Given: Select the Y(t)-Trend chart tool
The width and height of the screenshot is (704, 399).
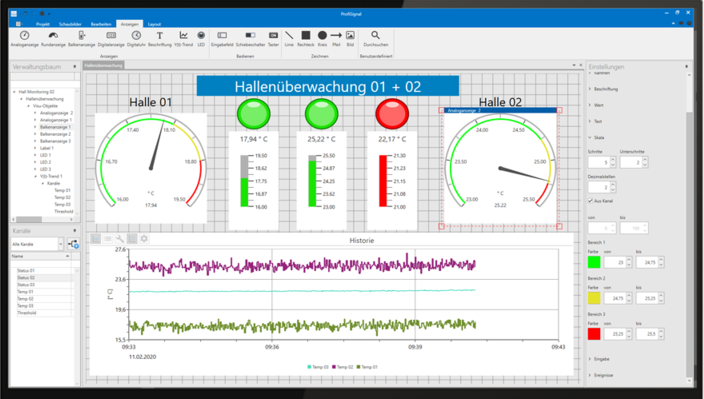Looking at the screenshot, I should pyautogui.click(x=183, y=39).
